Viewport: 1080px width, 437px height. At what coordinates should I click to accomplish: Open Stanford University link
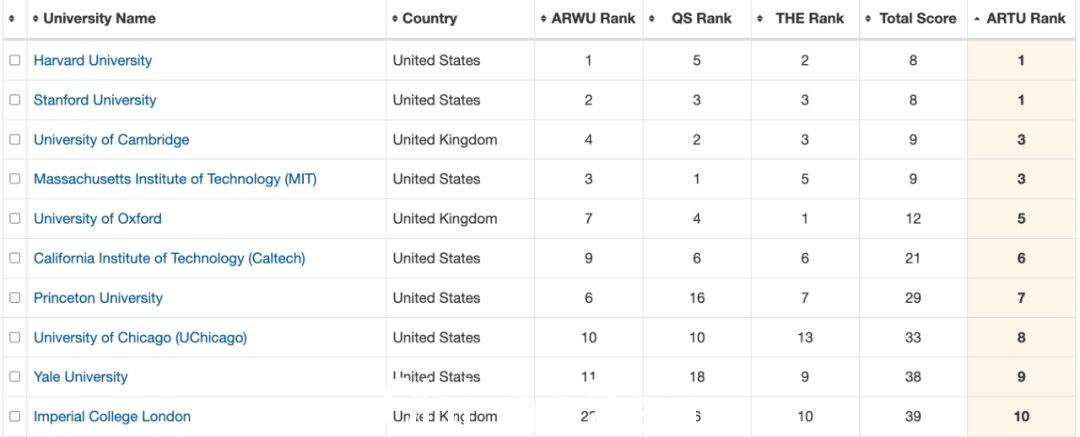[95, 100]
